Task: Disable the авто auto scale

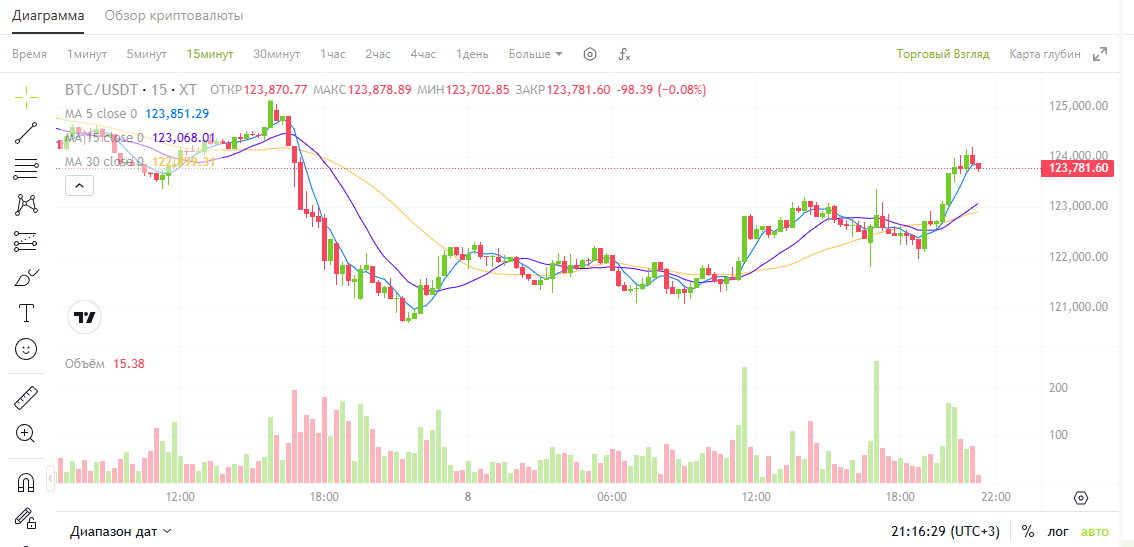Action: pyautogui.click(x=1095, y=531)
